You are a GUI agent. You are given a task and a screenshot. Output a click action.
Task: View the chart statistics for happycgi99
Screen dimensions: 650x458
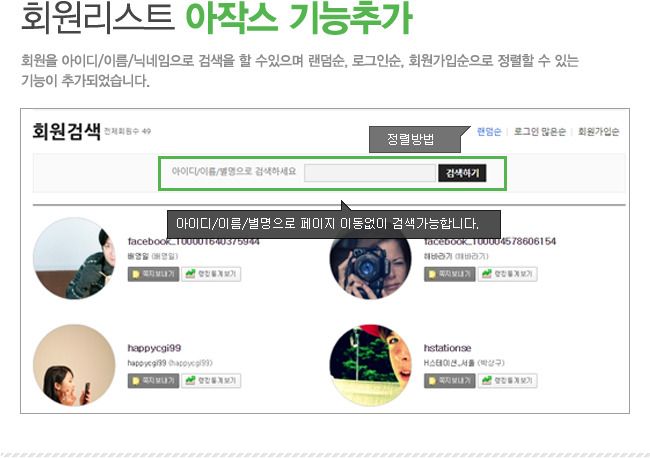click(x=211, y=380)
